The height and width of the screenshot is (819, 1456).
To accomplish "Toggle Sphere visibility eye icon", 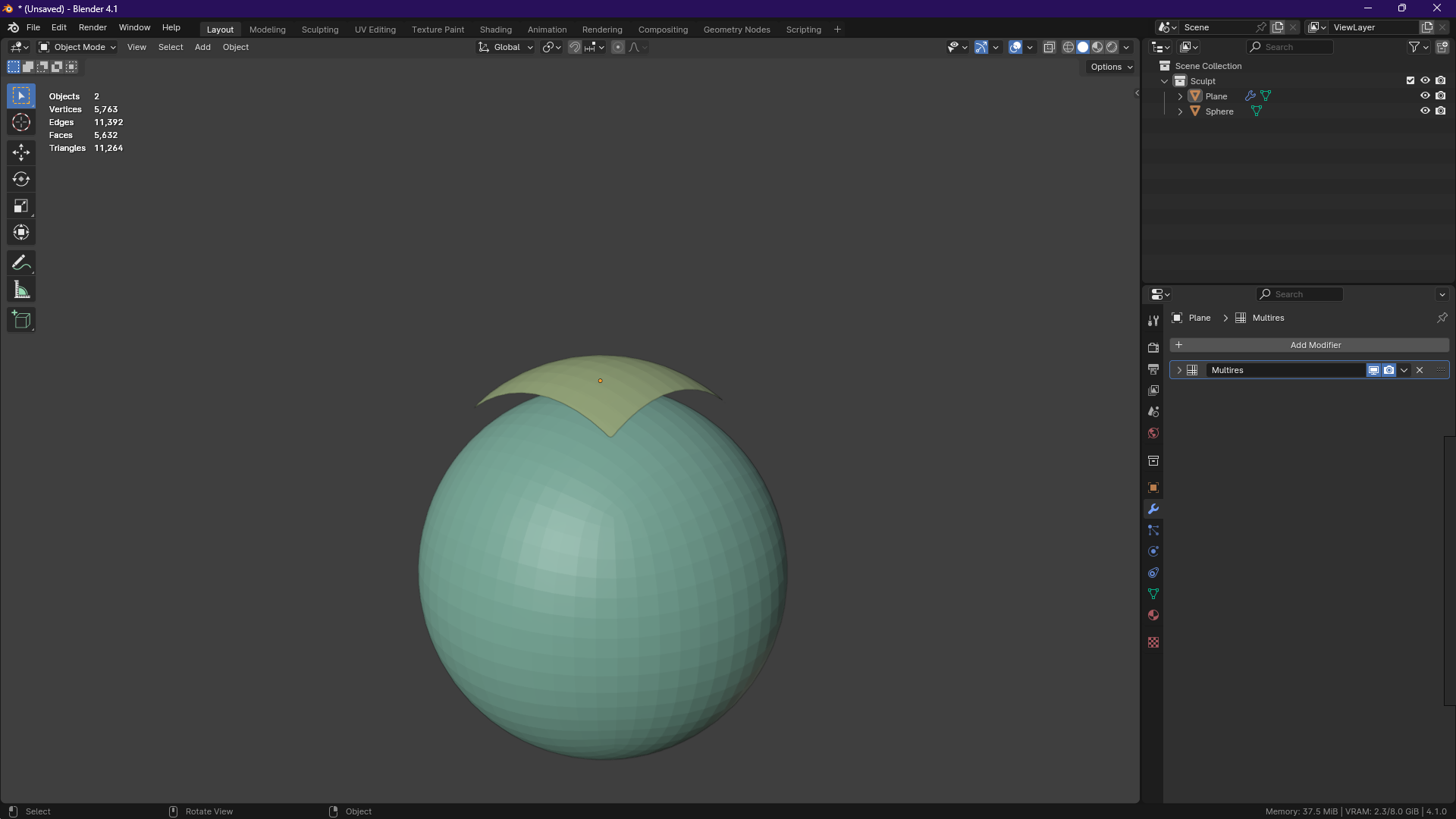I will (x=1425, y=111).
